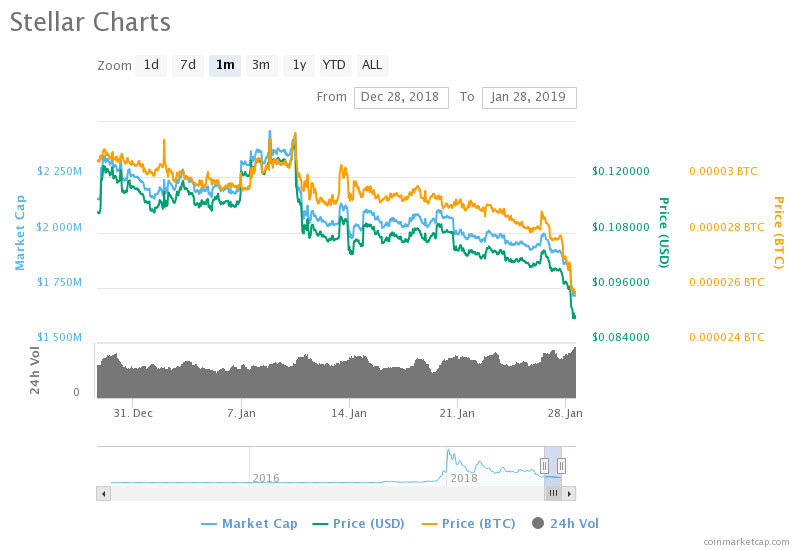Select the 1y zoom range
This screenshot has height=550, width=800.
point(299,65)
